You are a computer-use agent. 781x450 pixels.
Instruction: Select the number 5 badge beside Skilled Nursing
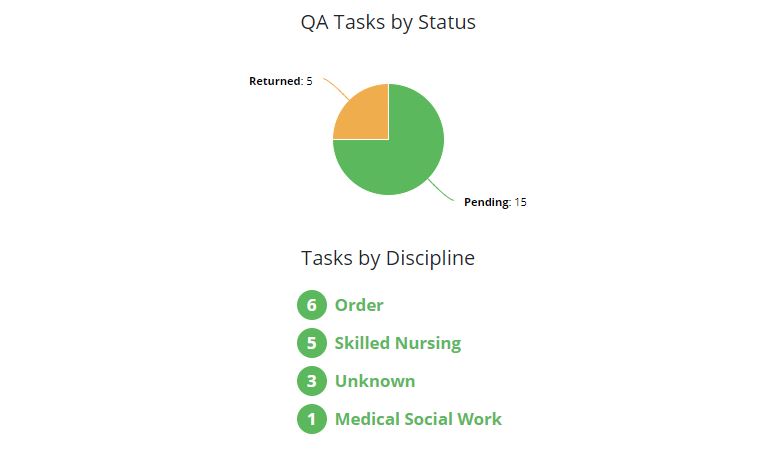pyautogui.click(x=312, y=343)
